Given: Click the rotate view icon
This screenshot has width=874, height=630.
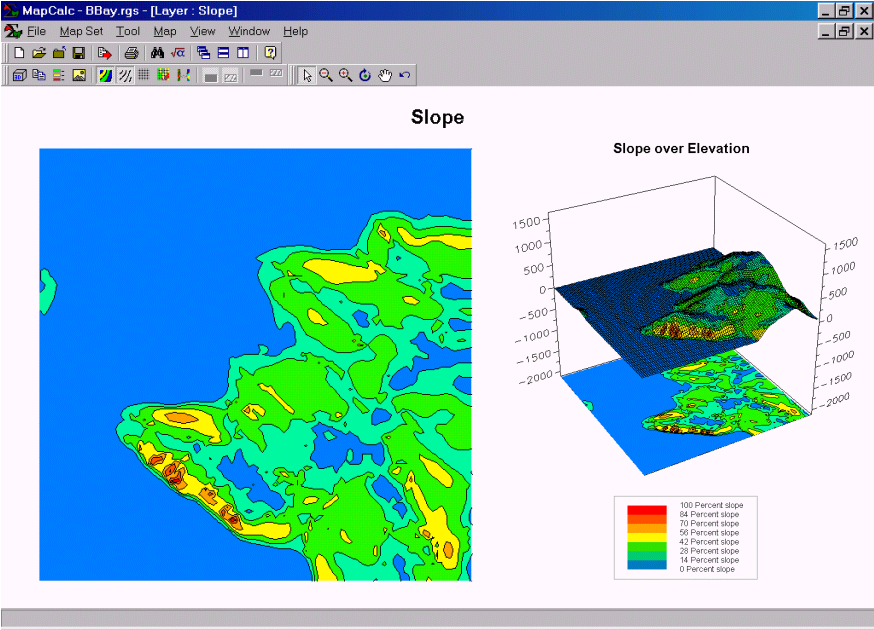Looking at the screenshot, I should point(365,75).
